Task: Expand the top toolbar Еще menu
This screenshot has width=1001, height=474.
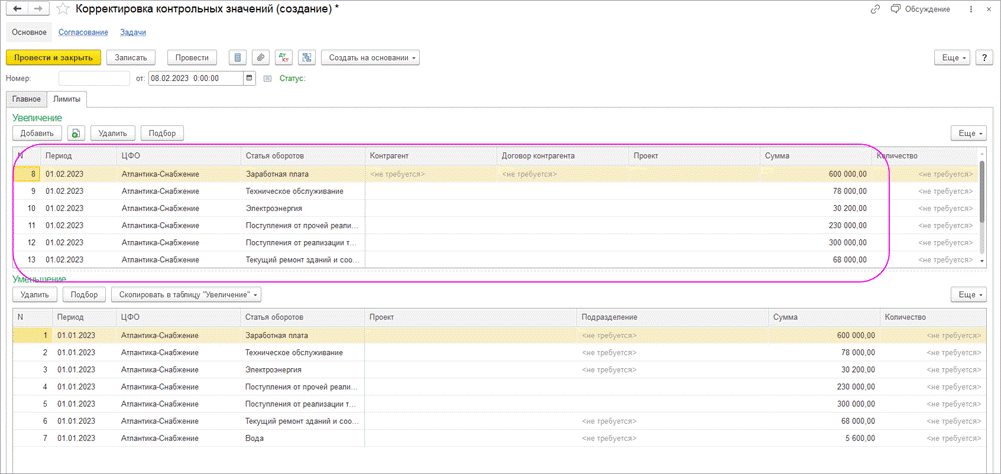Action: tap(953, 57)
